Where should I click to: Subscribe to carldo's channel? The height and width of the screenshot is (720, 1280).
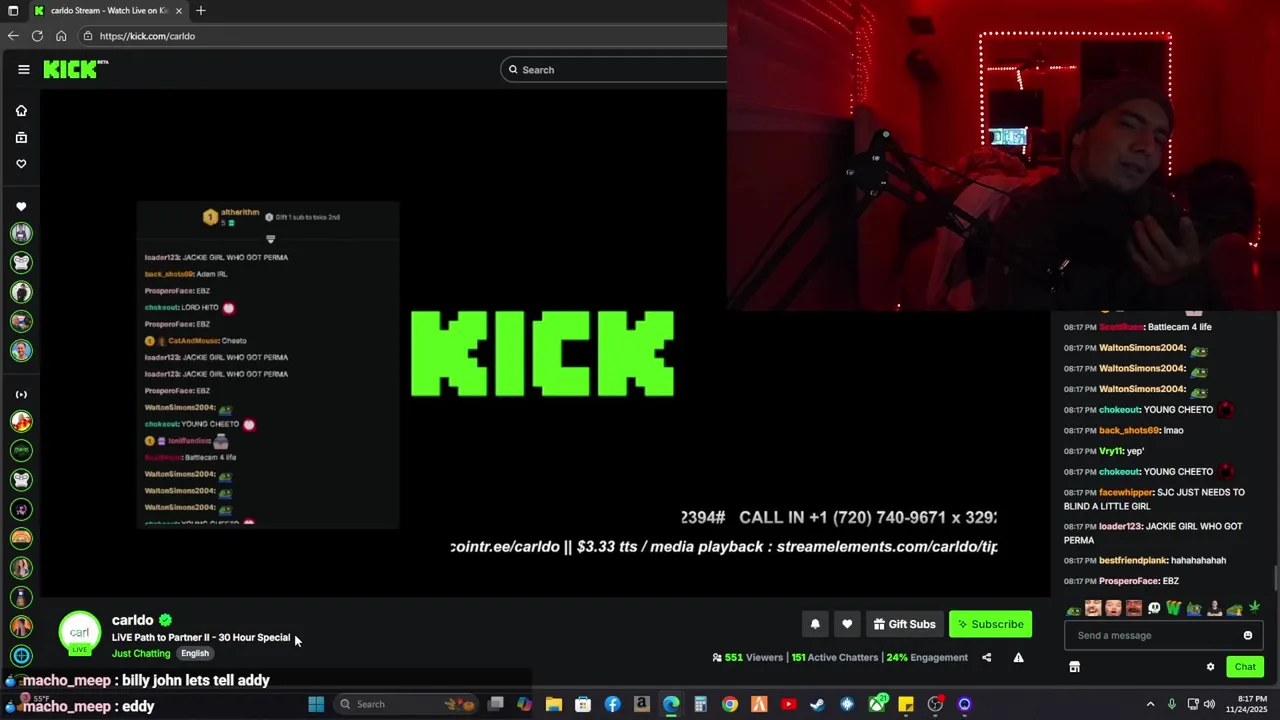(990, 624)
